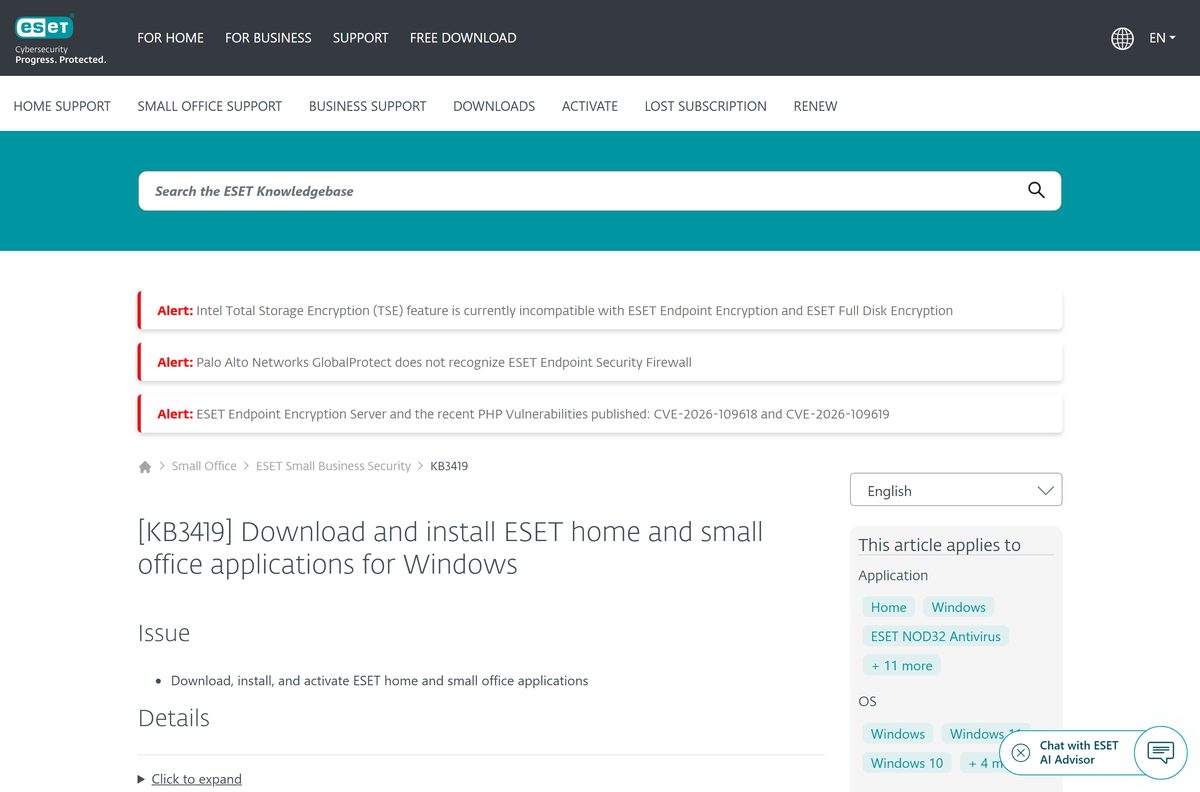Open the DOWNLOADS section
The image size is (1200, 792).
point(494,106)
